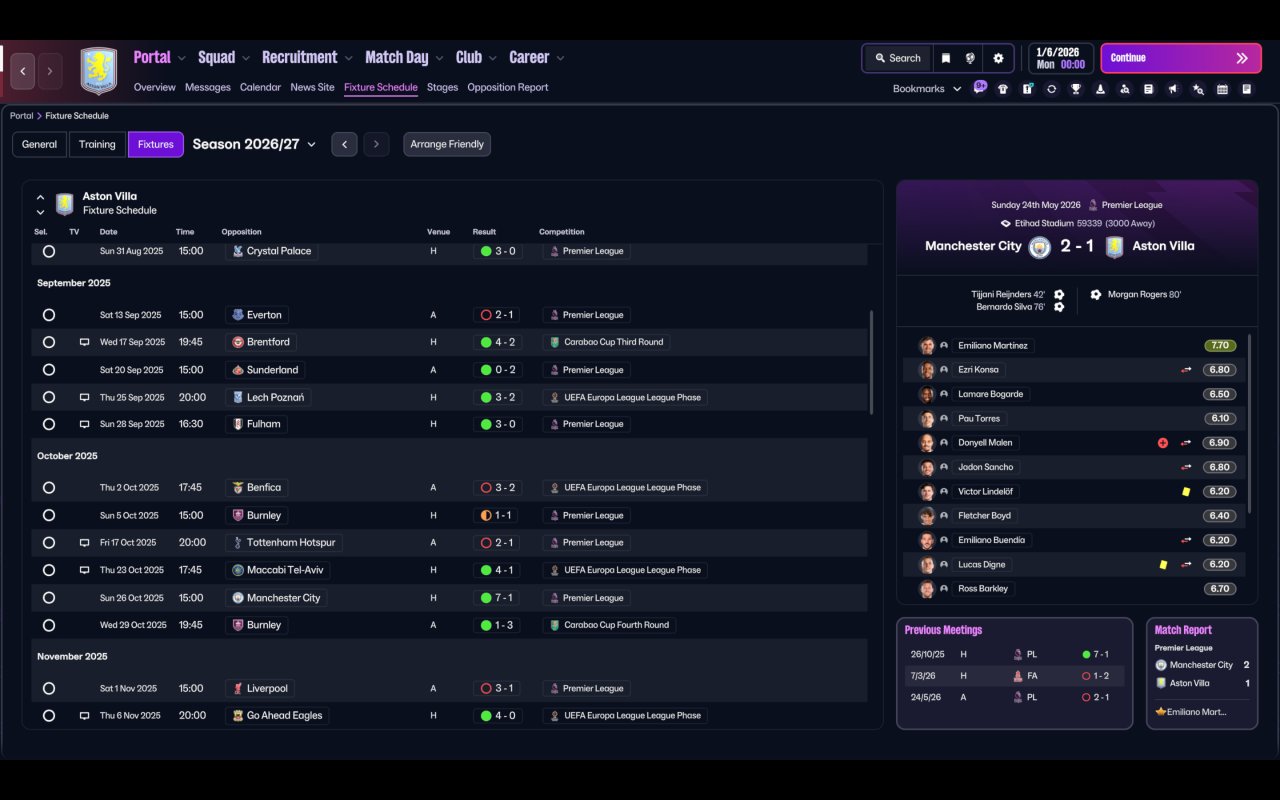The image size is (1280, 800).
Task: Open the settings gear in the top bar
Action: click(998, 58)
